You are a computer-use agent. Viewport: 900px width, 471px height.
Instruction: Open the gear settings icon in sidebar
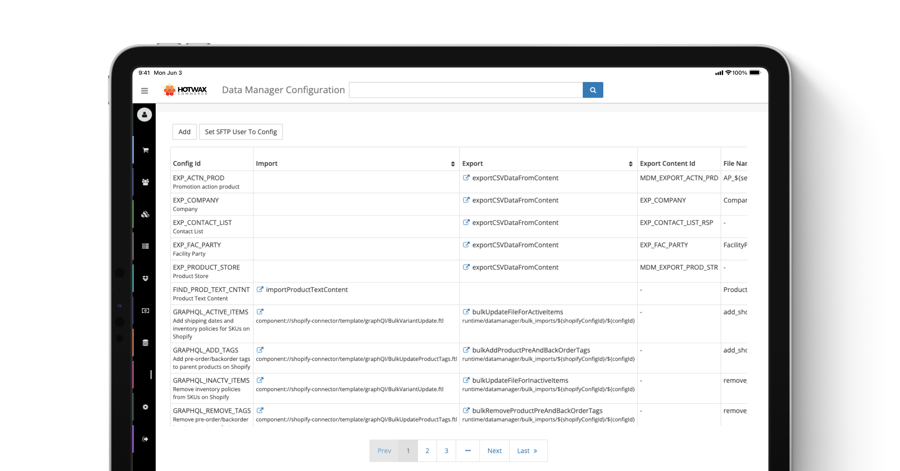(x=145, y=407)
